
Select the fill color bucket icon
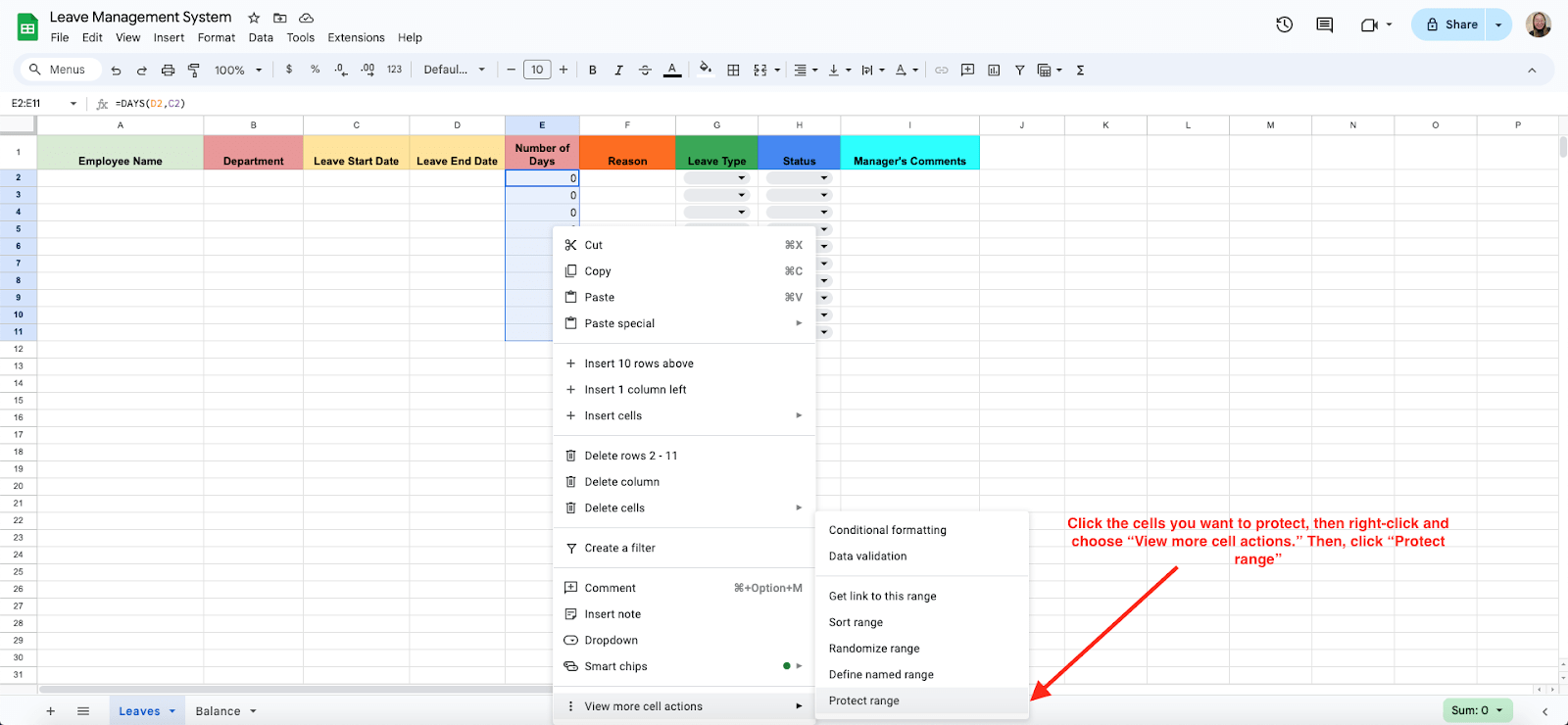point(706,70)
